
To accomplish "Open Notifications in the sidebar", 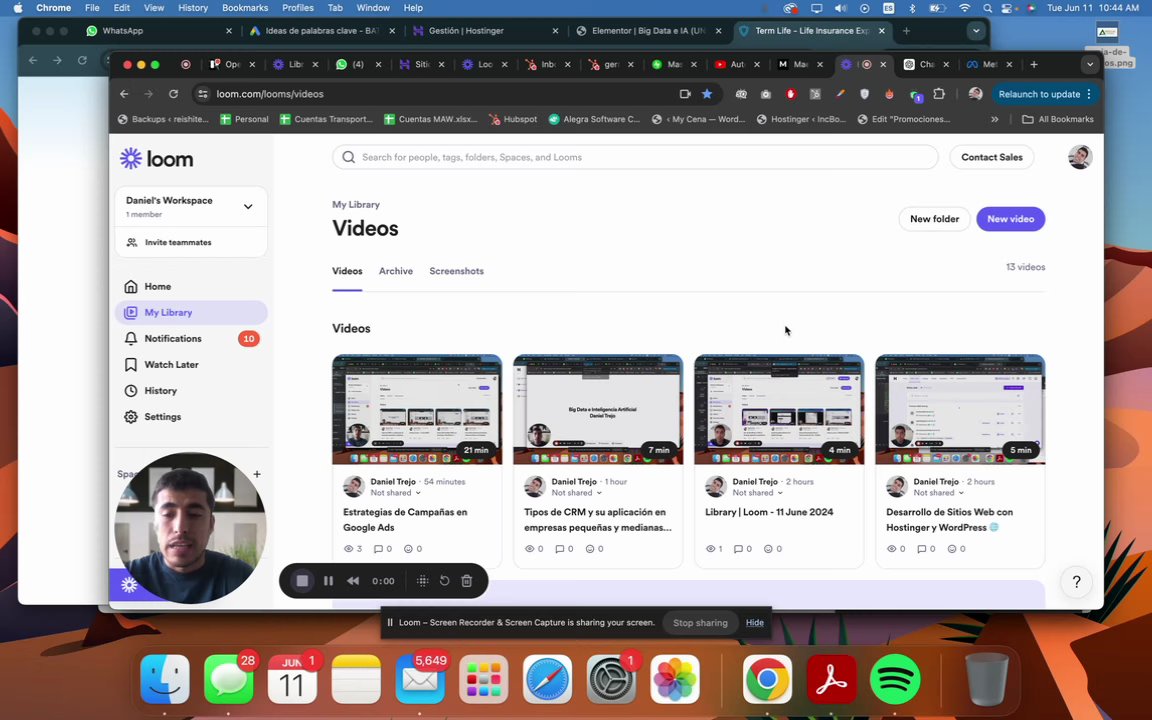I will (191, 339).
